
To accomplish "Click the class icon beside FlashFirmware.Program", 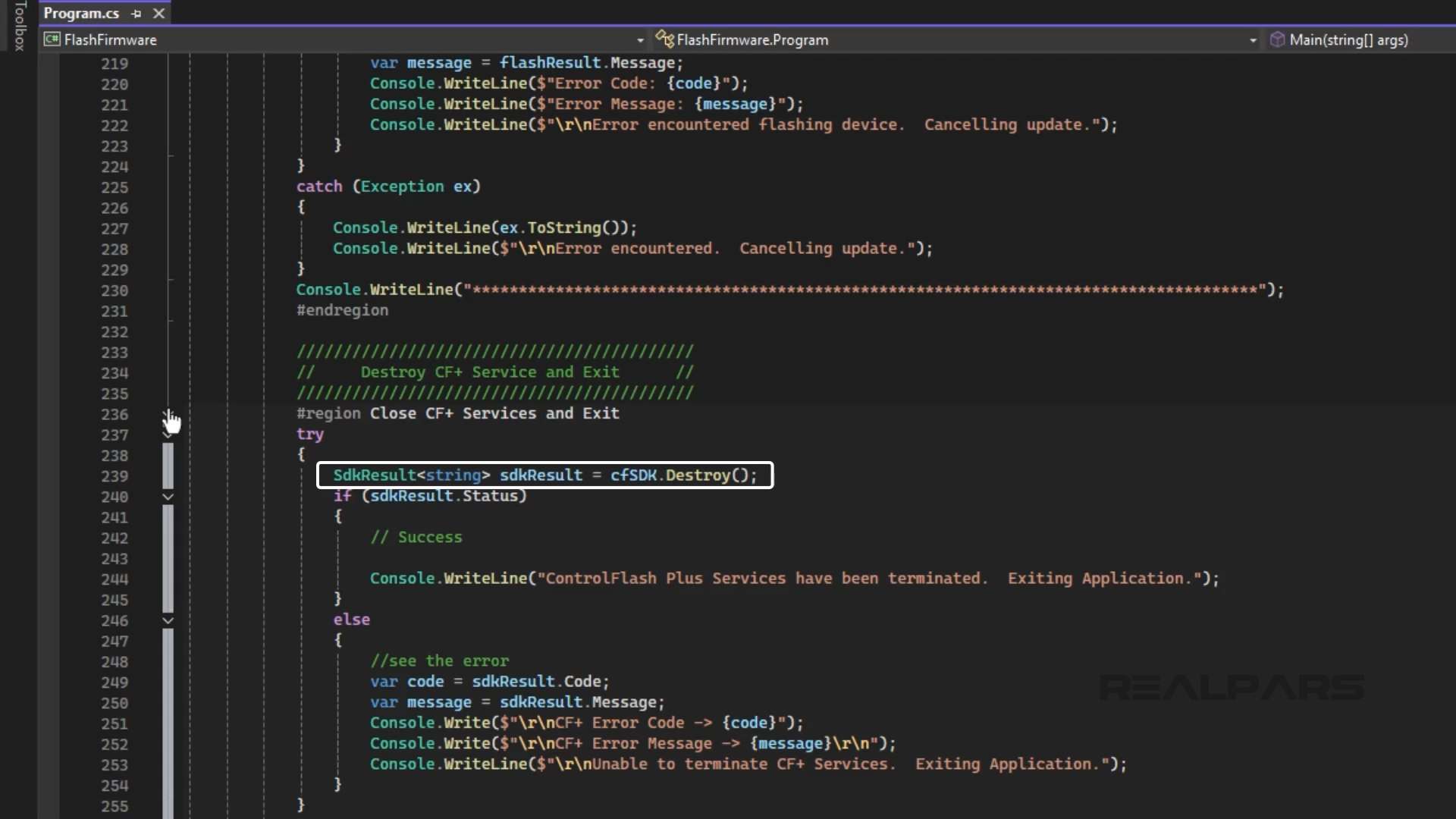I will (664, 39).
